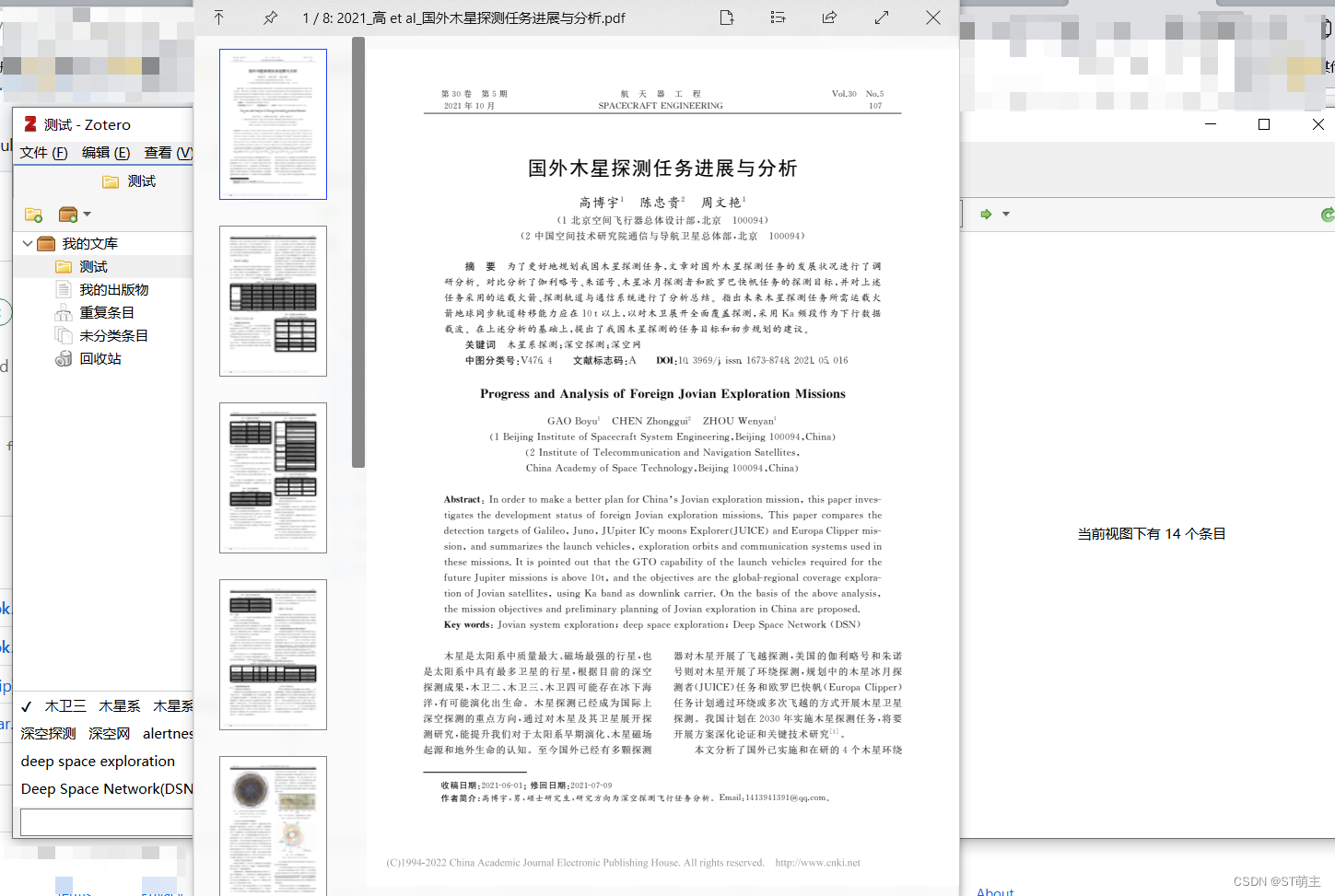Click the 测试 tab with folder icon
Screen dimensions: 1335x896
coord(129,181)
